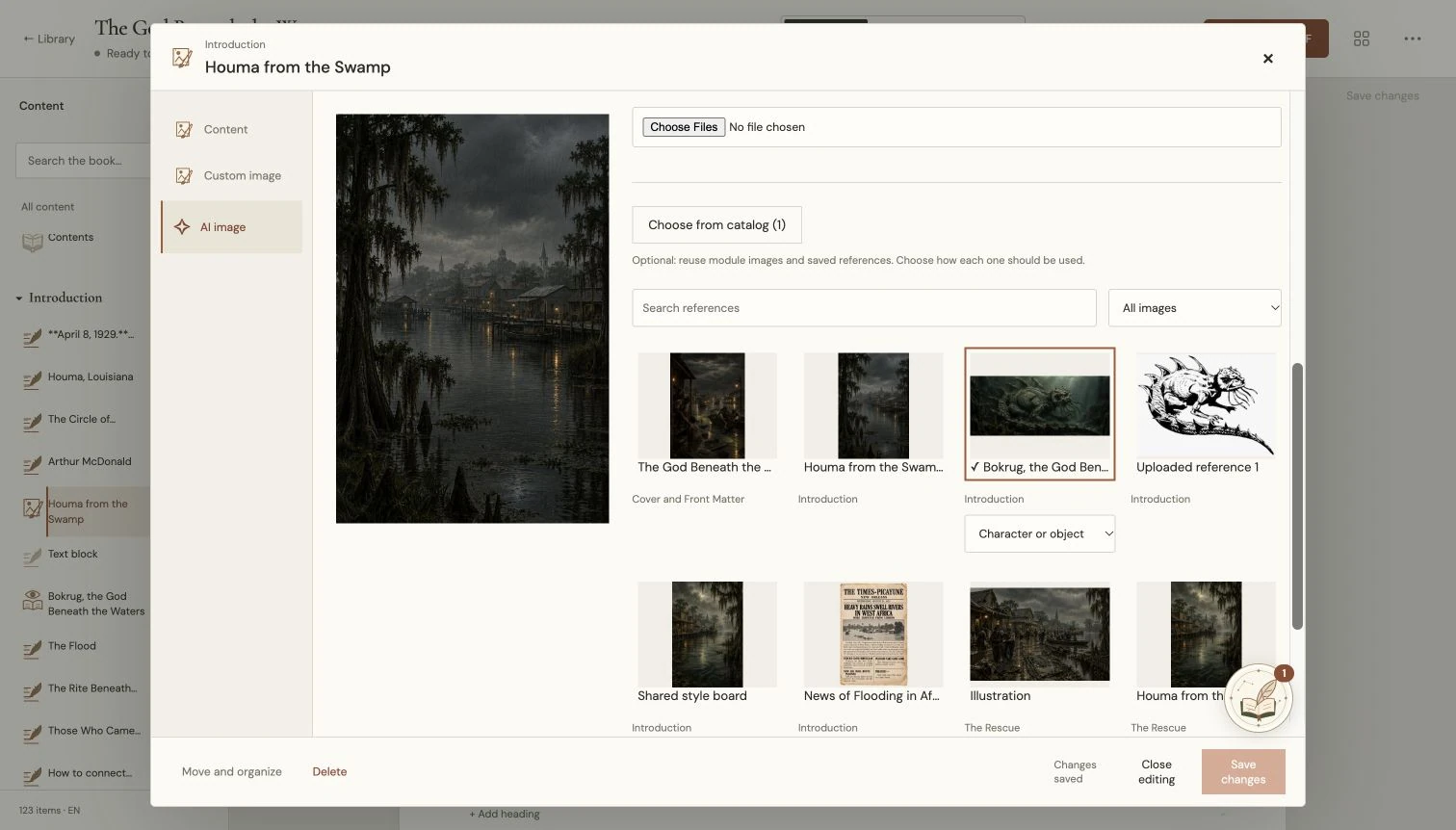Deselect the checked Bokrug, the God Ben... reference
Screen dimensions: 1456x830
(1040, 414)
